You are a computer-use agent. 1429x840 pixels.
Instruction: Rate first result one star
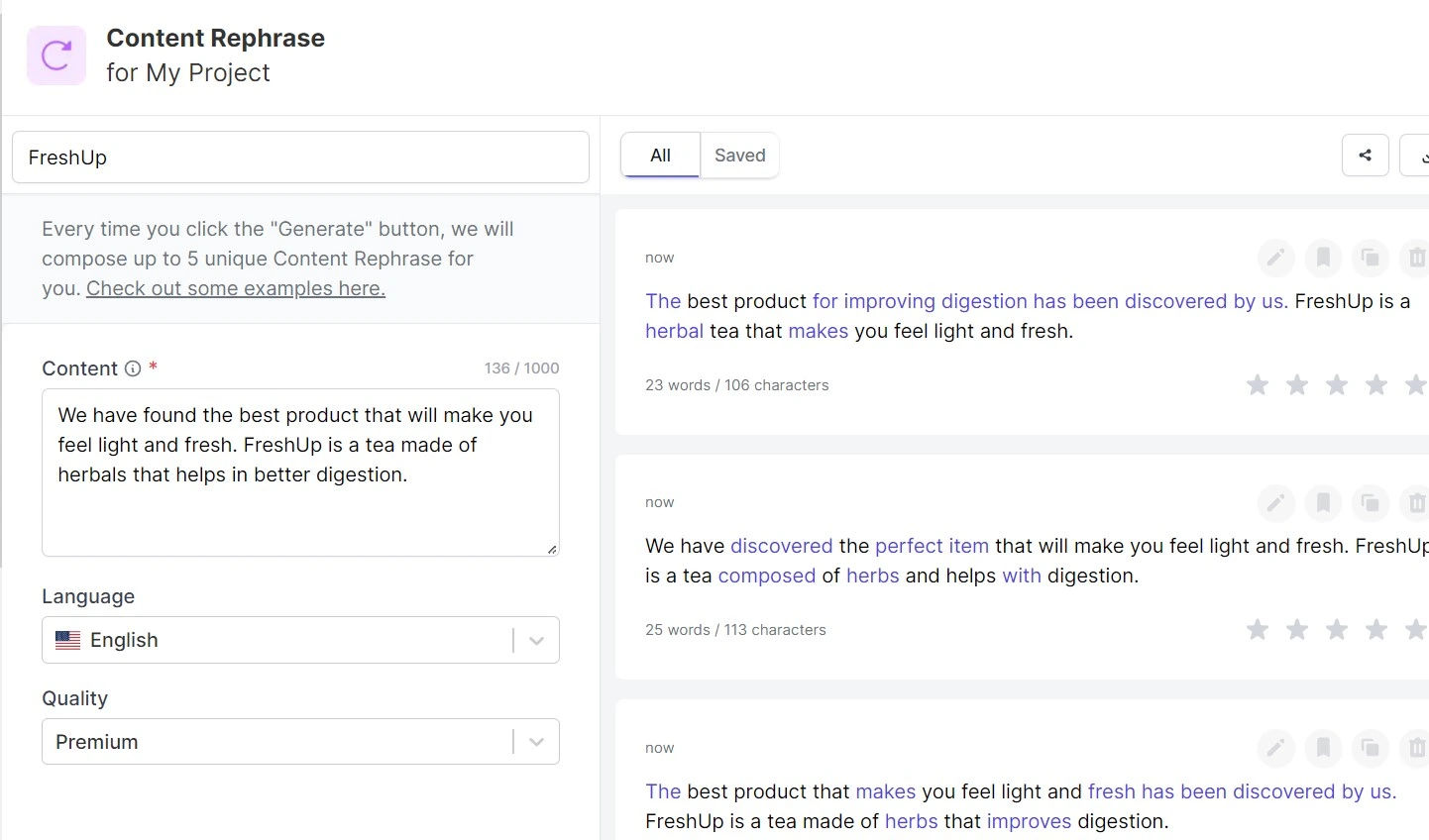(x=1258, y=384)
